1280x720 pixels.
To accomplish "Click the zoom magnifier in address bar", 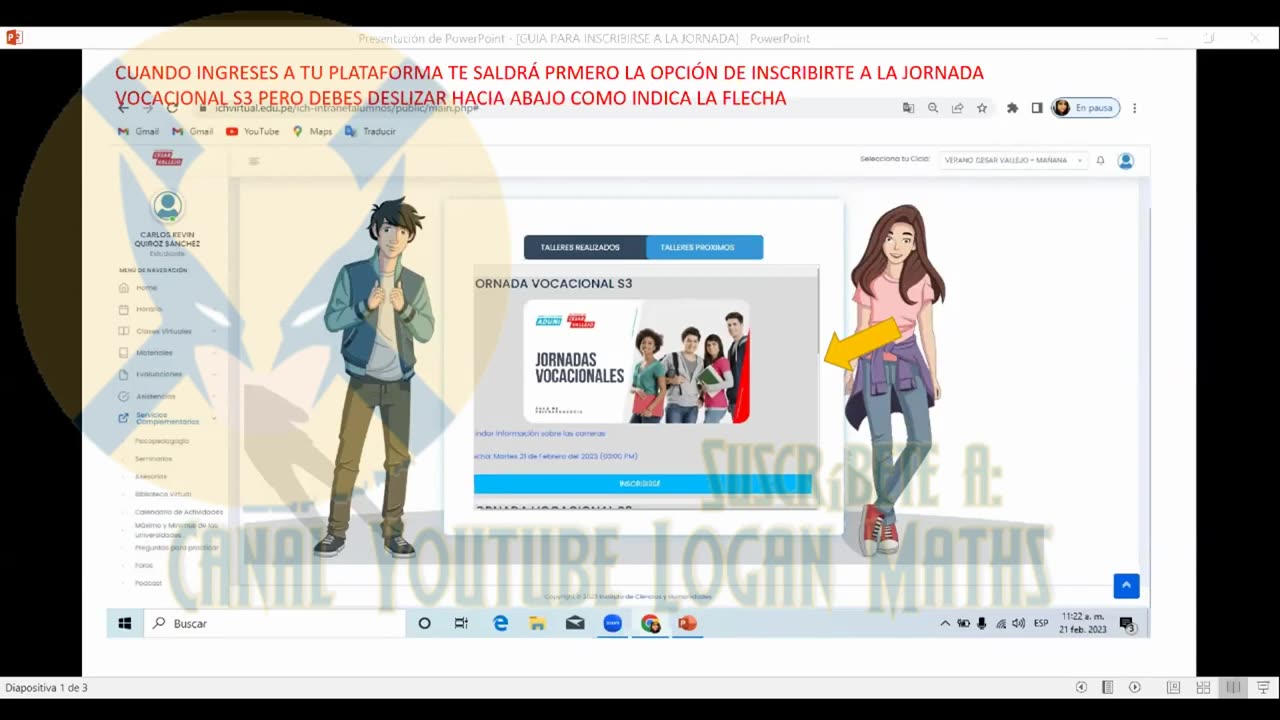I will (933, 108).
